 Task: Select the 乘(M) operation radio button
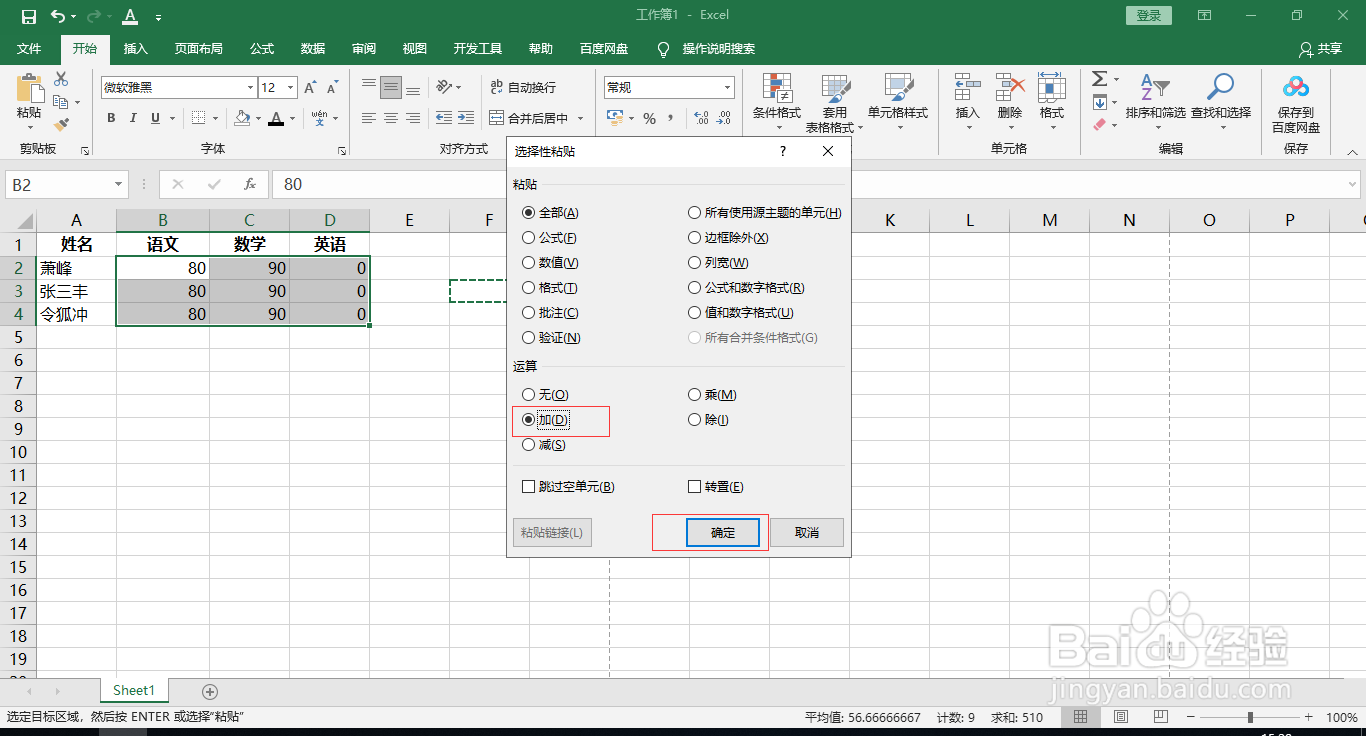(713, 395)
